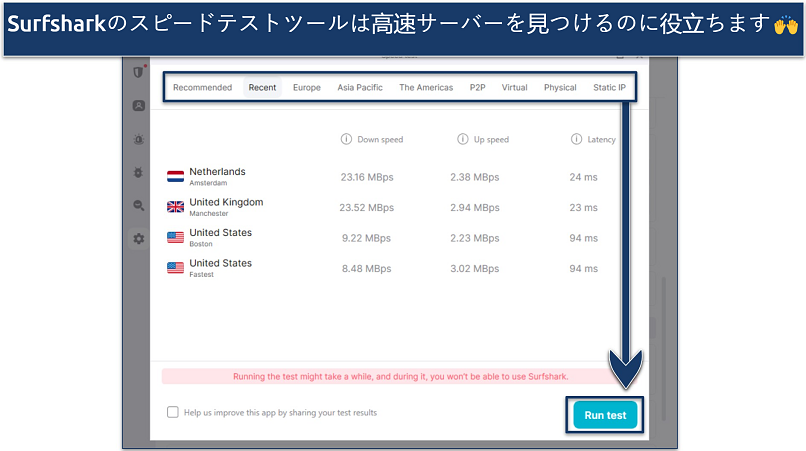
Task: Switch to the Recommended tab
Action: pos(202,88)
